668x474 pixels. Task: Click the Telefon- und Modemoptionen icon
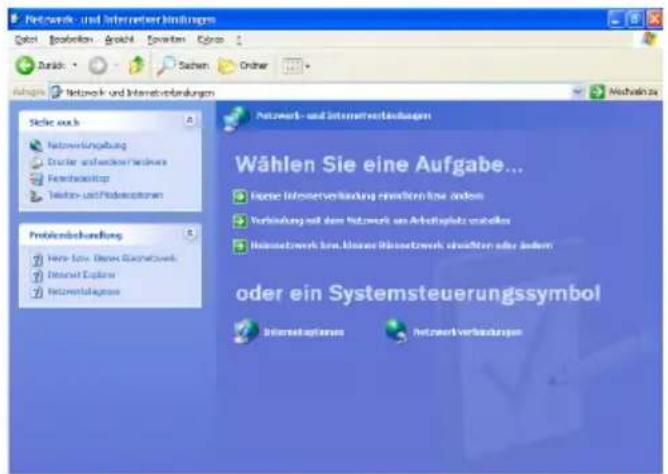(x=36, y=196)
